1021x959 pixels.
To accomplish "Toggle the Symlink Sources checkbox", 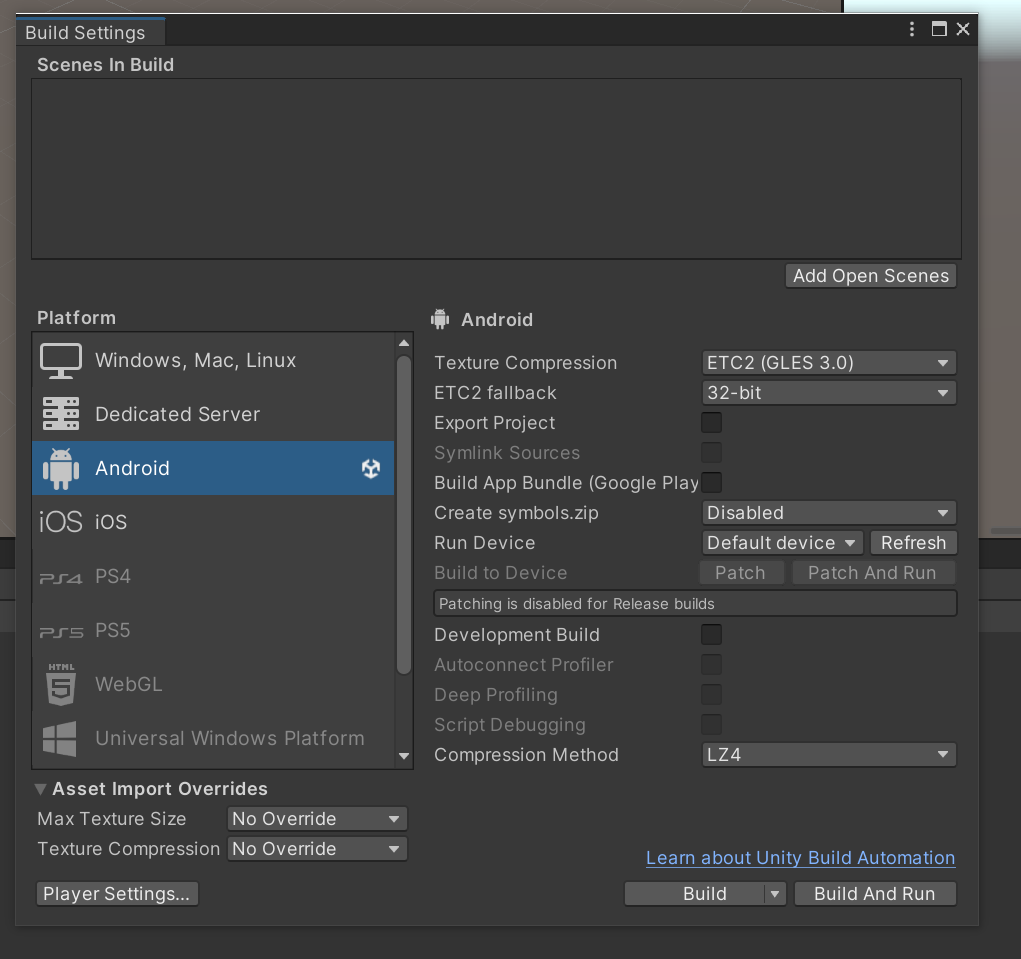I will click(711, 452).
